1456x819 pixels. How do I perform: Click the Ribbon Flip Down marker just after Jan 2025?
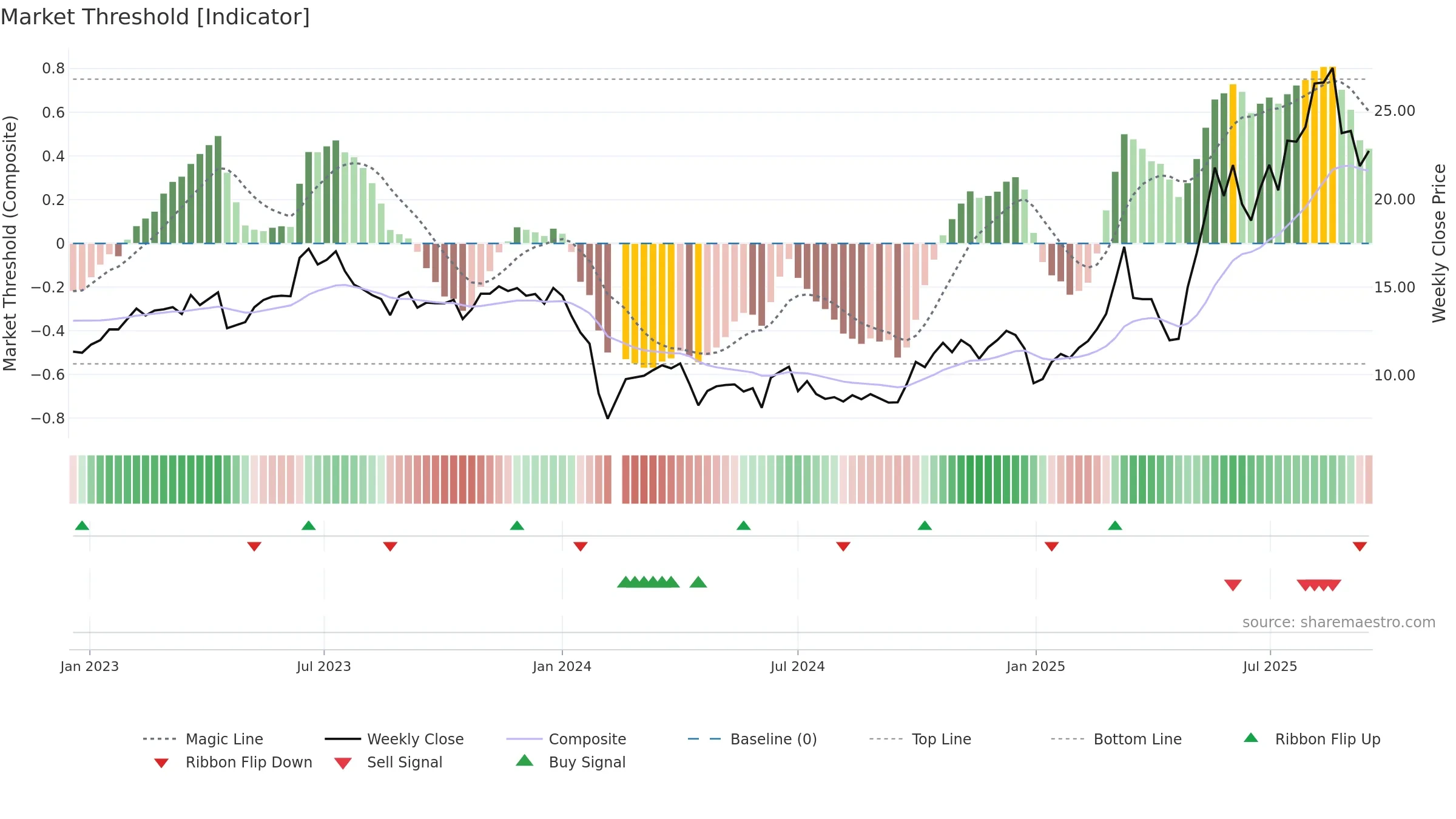(x=1051, y=547)
